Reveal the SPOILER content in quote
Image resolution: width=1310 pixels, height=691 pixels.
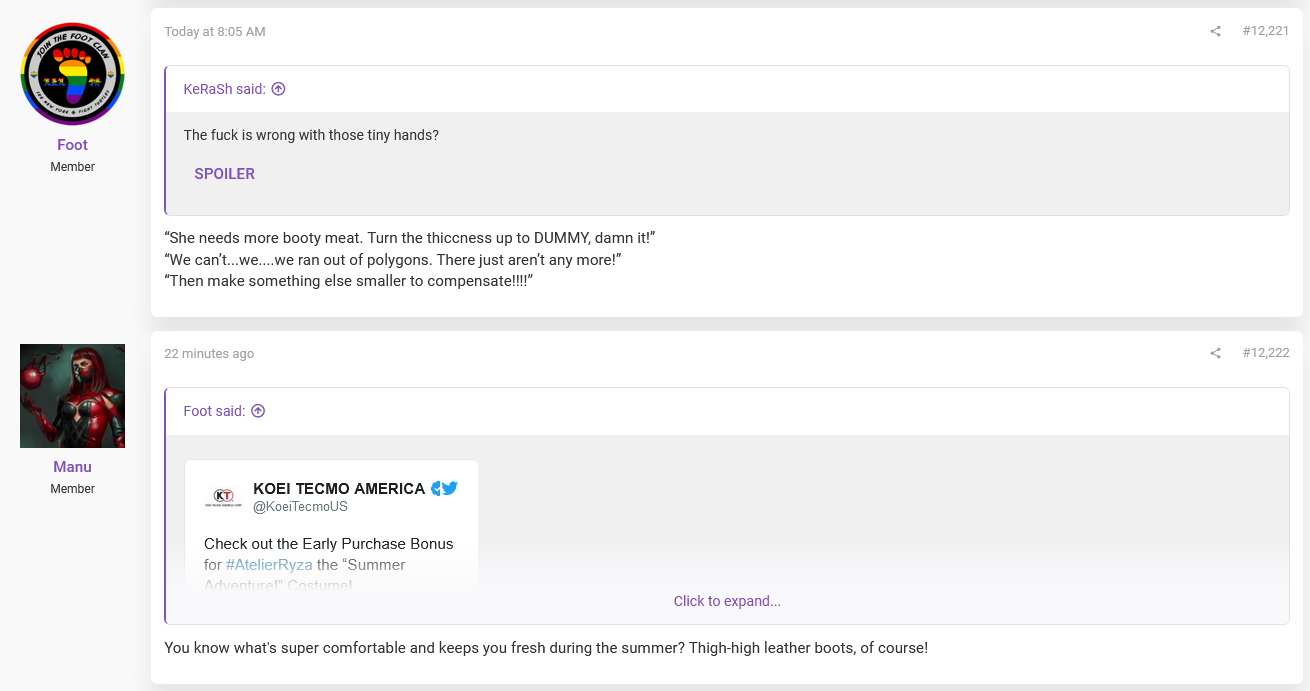(x=225, y=174)
